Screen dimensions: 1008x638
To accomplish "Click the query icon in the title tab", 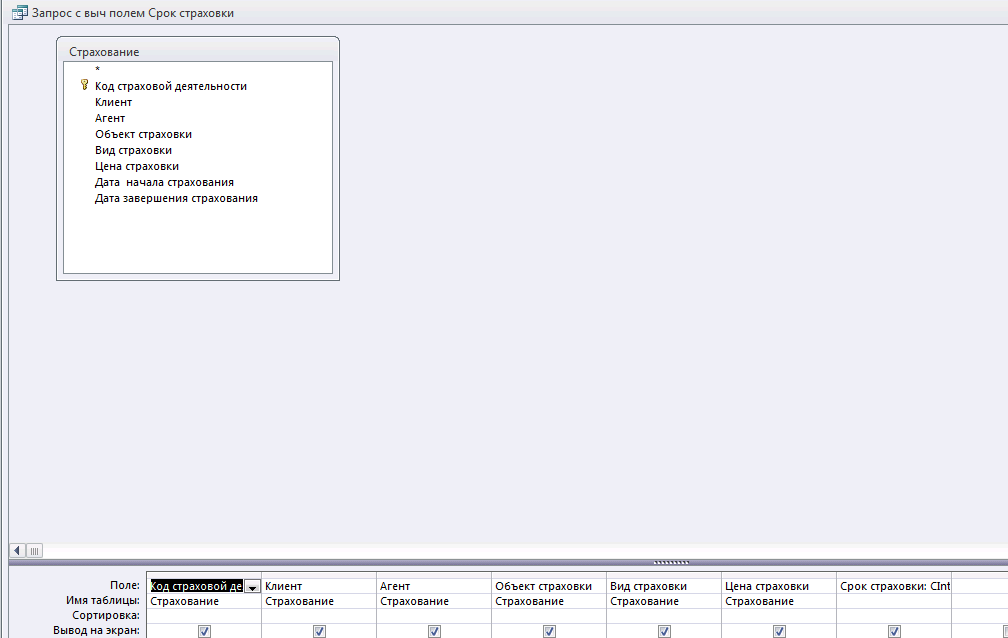I will [x=17, y=13].
